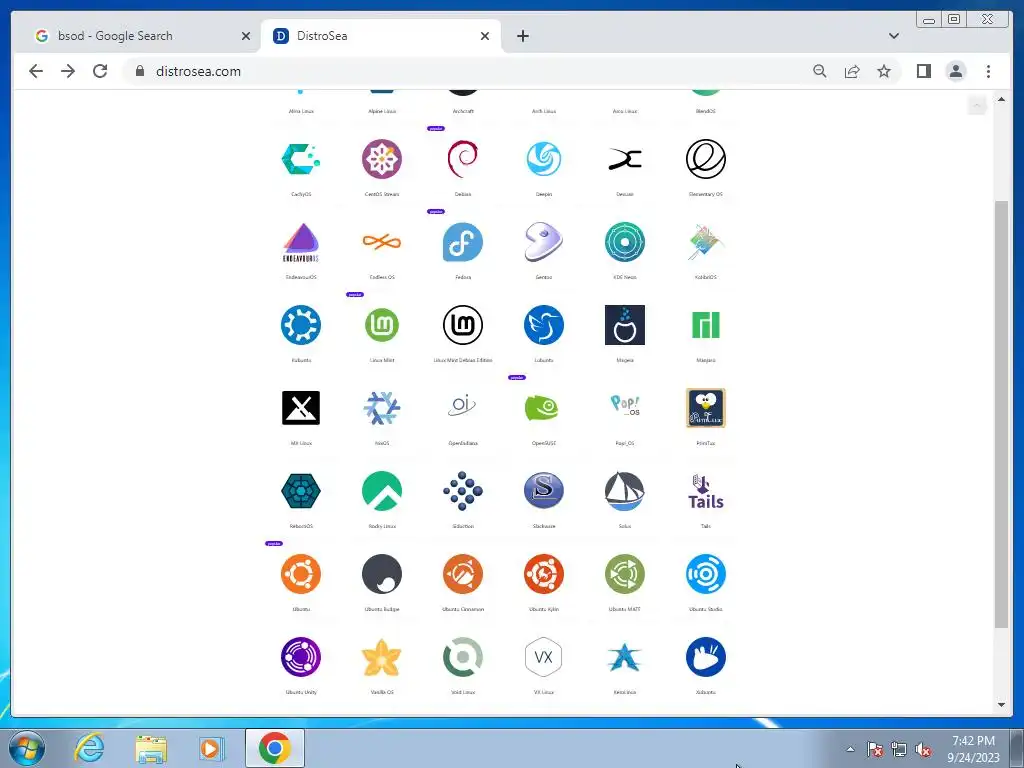
Task: Click the Alma Linux label
Action: point(301,111)
